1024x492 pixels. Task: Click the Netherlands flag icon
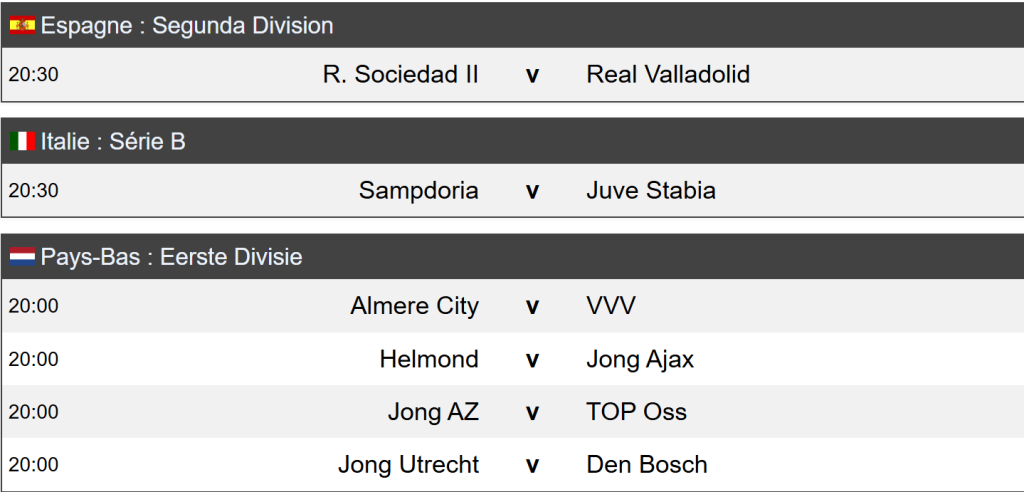pos(22,258)
